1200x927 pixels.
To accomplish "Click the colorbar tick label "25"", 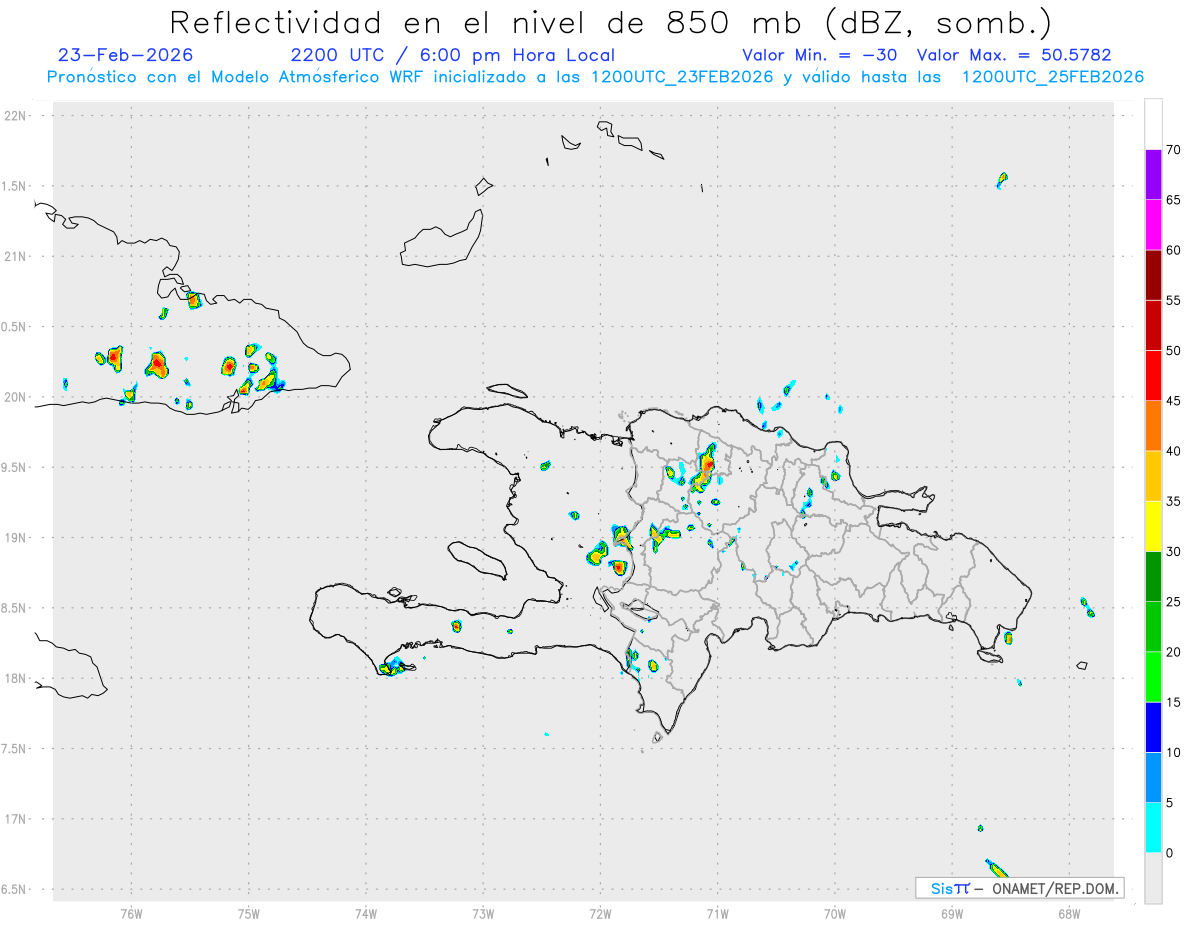I will [1174, 602].
